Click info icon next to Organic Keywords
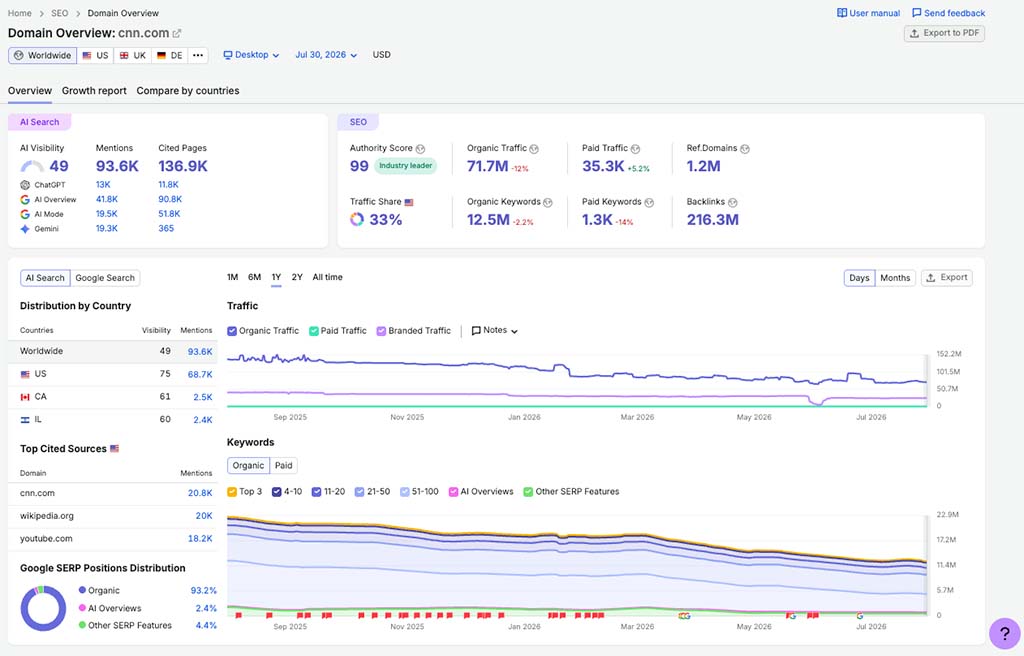Screen dimensions: 1024x656 (547, 203)
